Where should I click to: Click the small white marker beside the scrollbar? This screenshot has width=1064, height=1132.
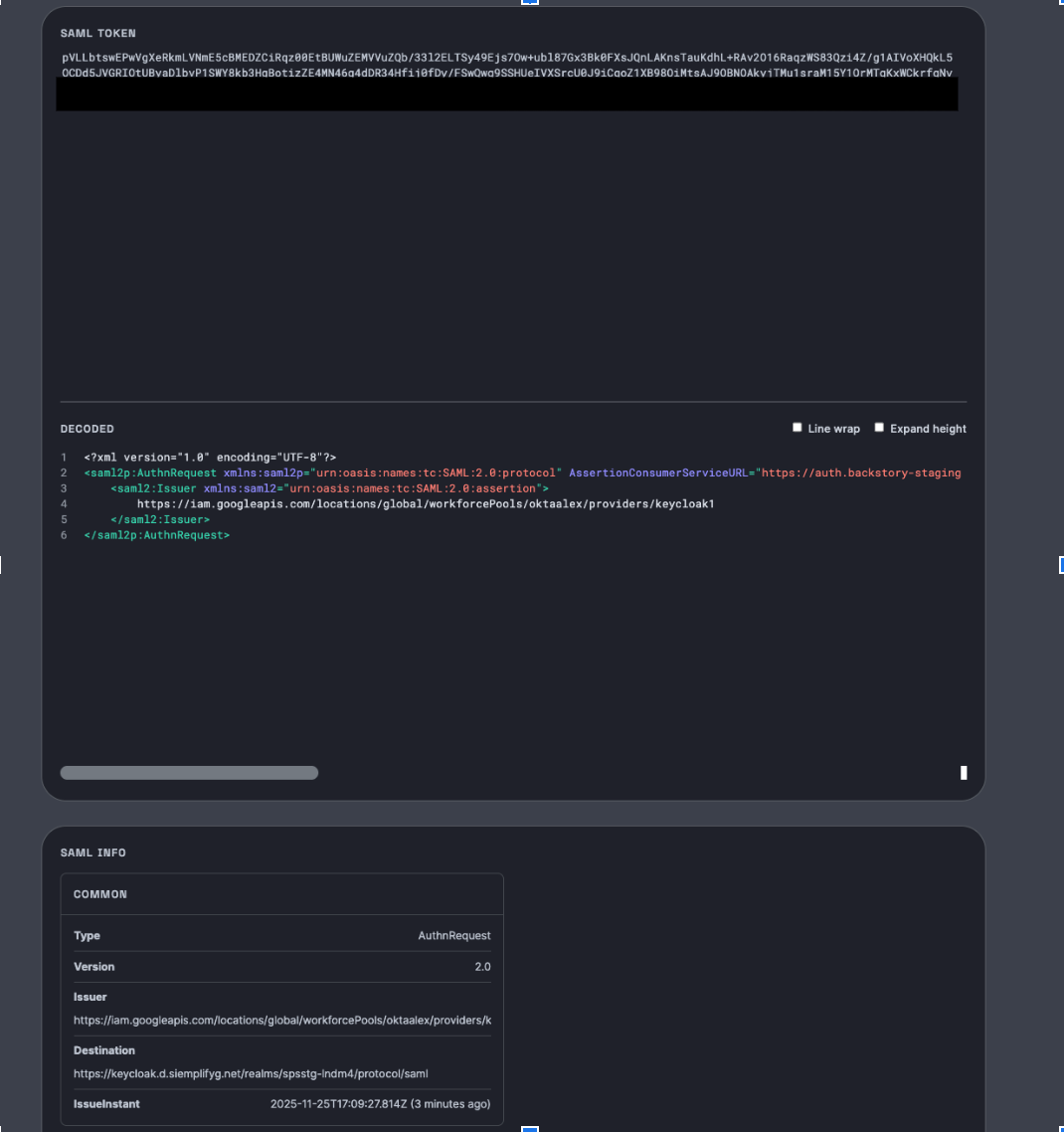coord(964,773)
